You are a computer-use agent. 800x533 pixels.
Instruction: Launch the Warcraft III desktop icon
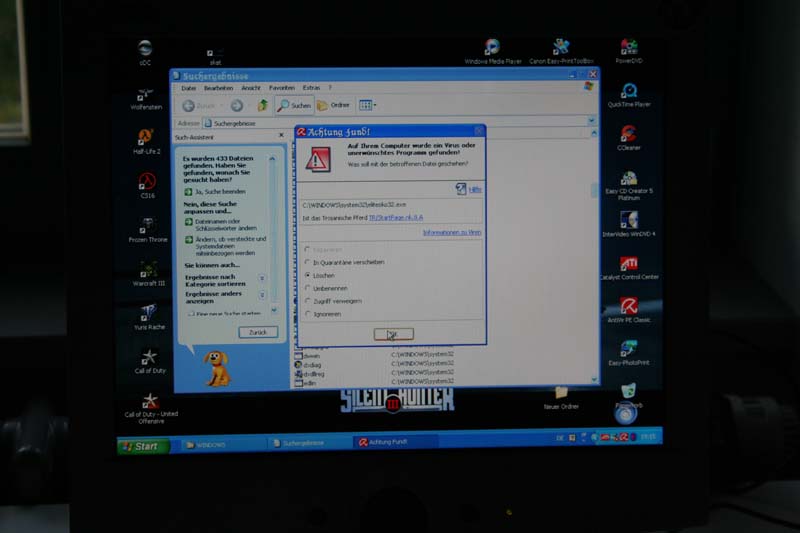point(148,273)
